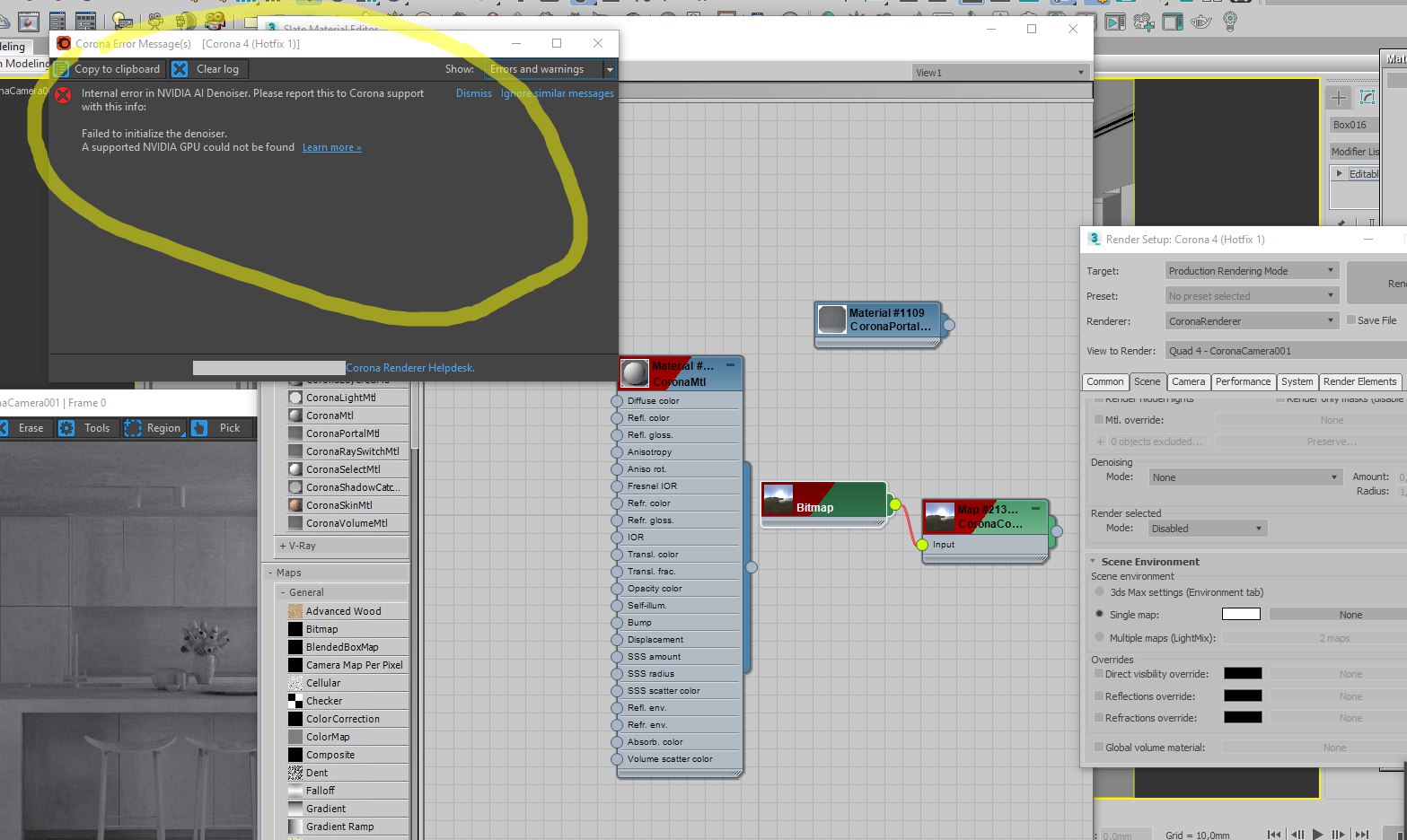Viewport: 1407px width, 840px height.
Task: Click Ignore similar messages link
Action: click(x=557, y=93)
